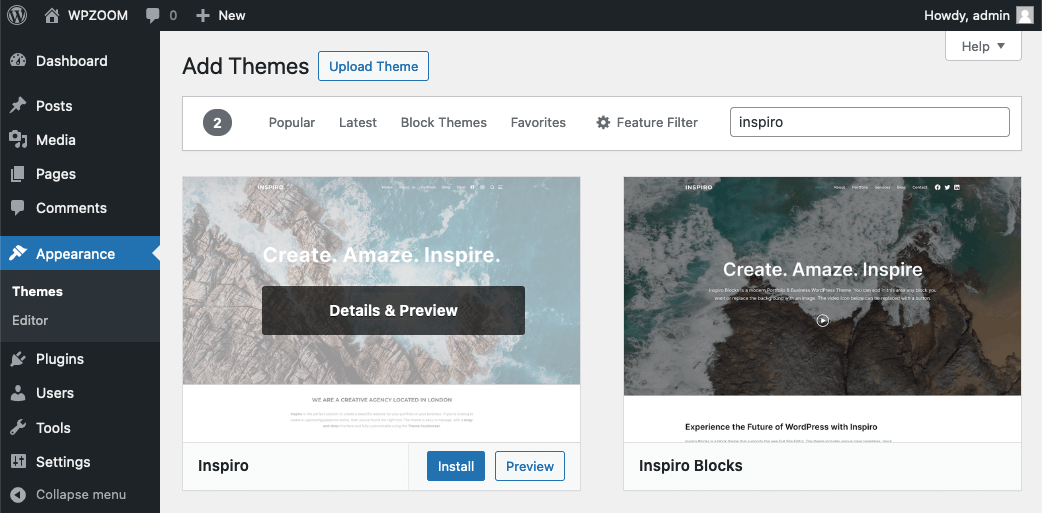Screen dimensions: 1042x513
Task: Click the Posts pushpin icon
Action: coord(18,106)
